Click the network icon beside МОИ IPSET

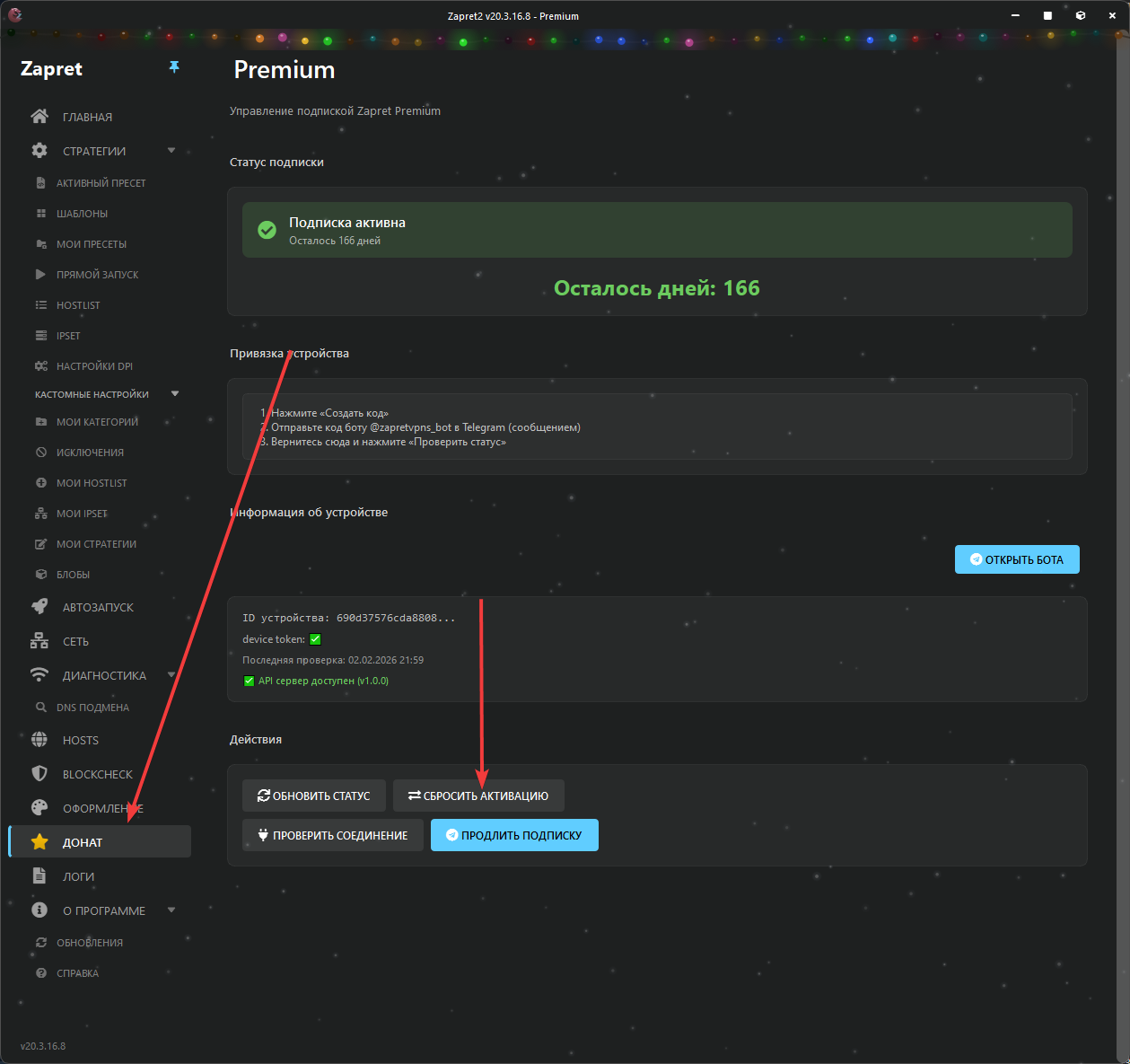pyautogui.click(x=40, y=514)
